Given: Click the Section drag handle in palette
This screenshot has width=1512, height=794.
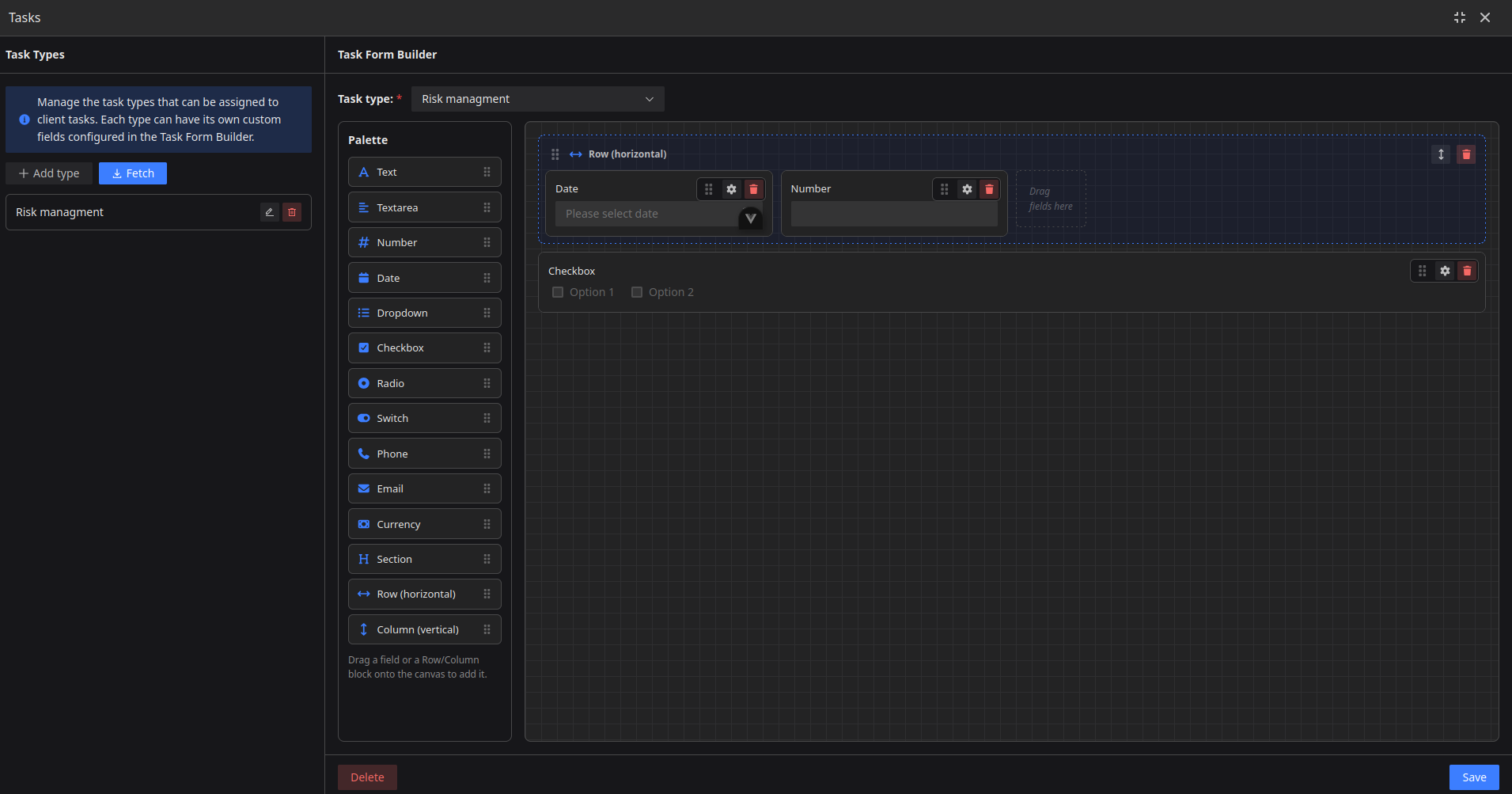Looking at the screenshot, I should [487, 559].
